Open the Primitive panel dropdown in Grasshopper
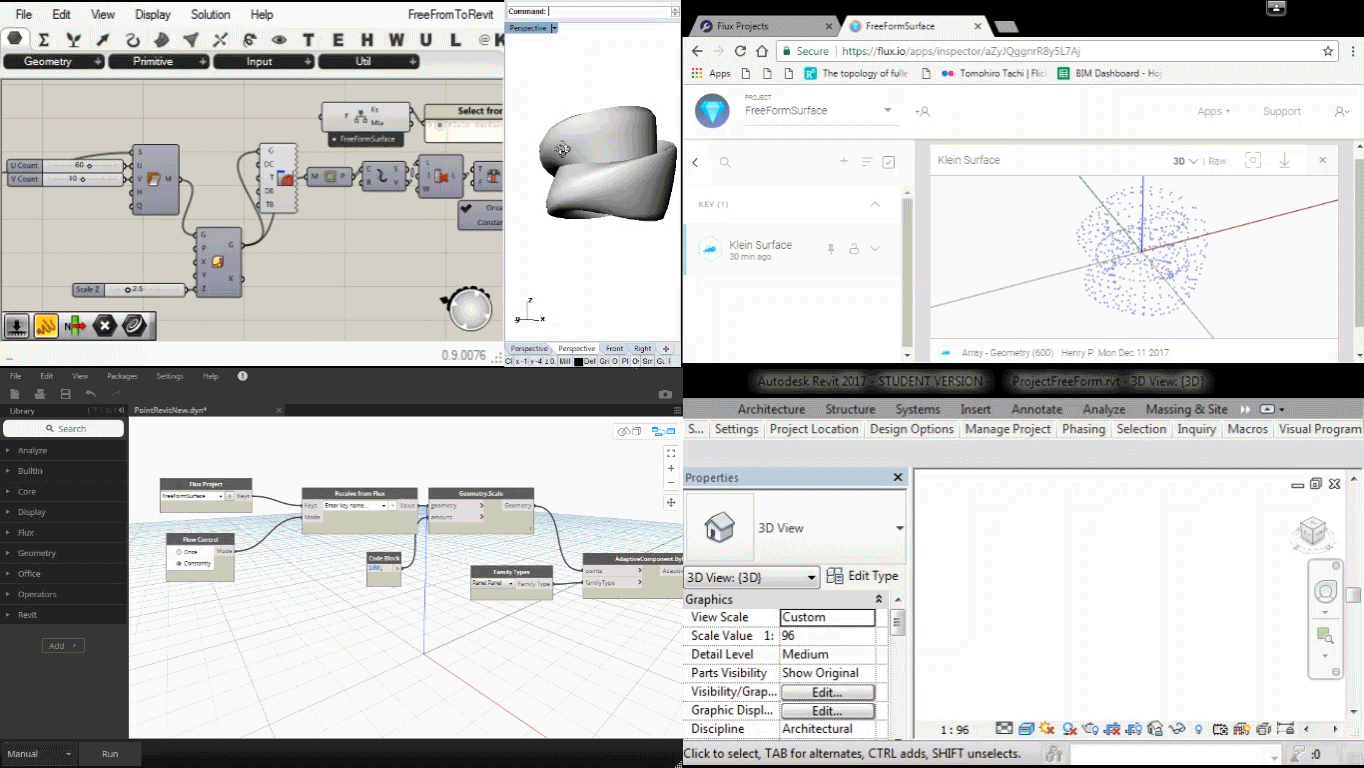Screen dimensions: 1364x768 [159, 62]
